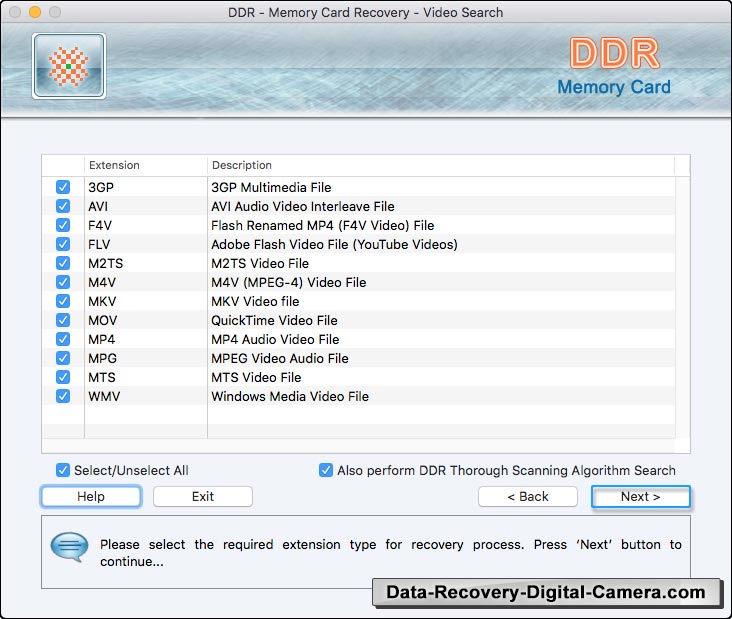Uncheck the WMV extension checkbox

(x=63, y=396)
